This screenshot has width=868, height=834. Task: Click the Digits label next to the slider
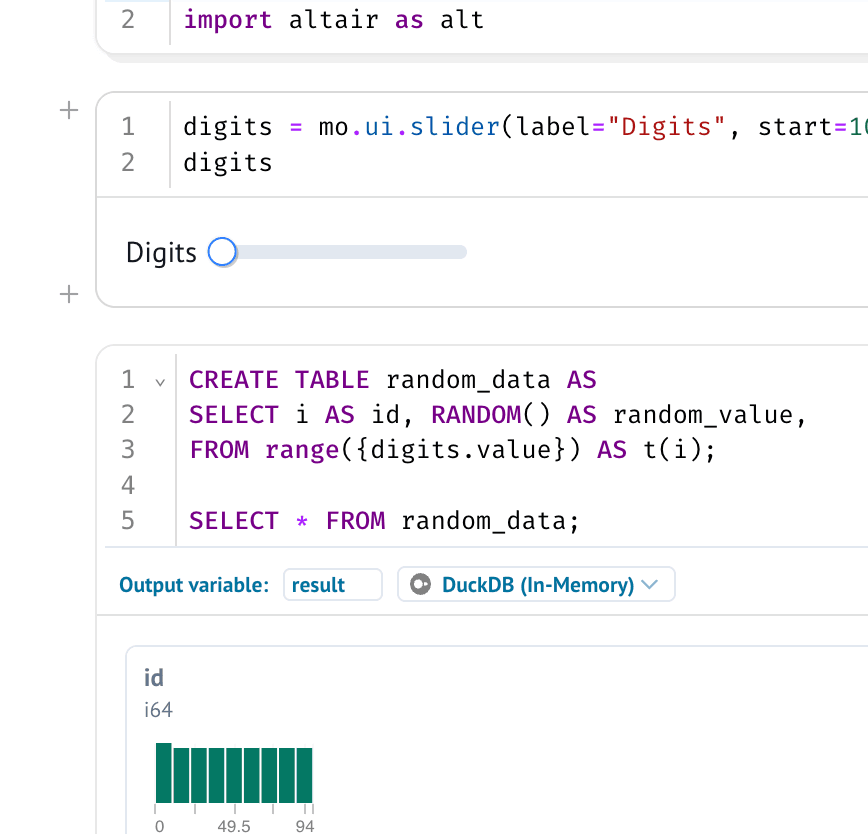click(x=160, y=252)
